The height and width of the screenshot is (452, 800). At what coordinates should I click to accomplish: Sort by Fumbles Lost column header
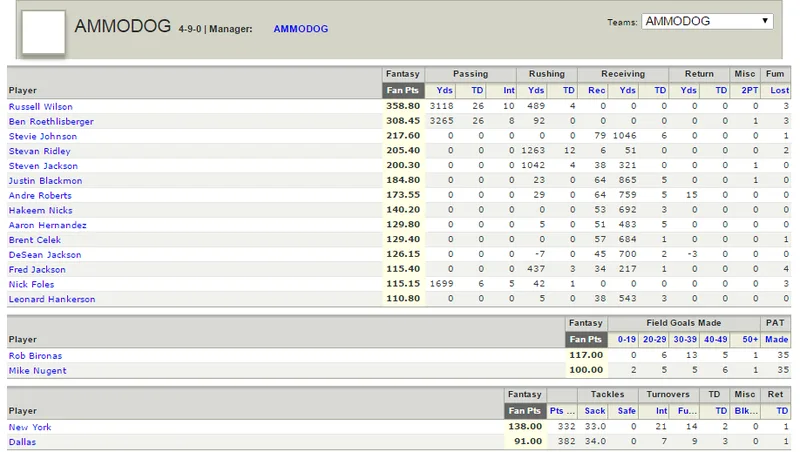(x=780, y=90)
